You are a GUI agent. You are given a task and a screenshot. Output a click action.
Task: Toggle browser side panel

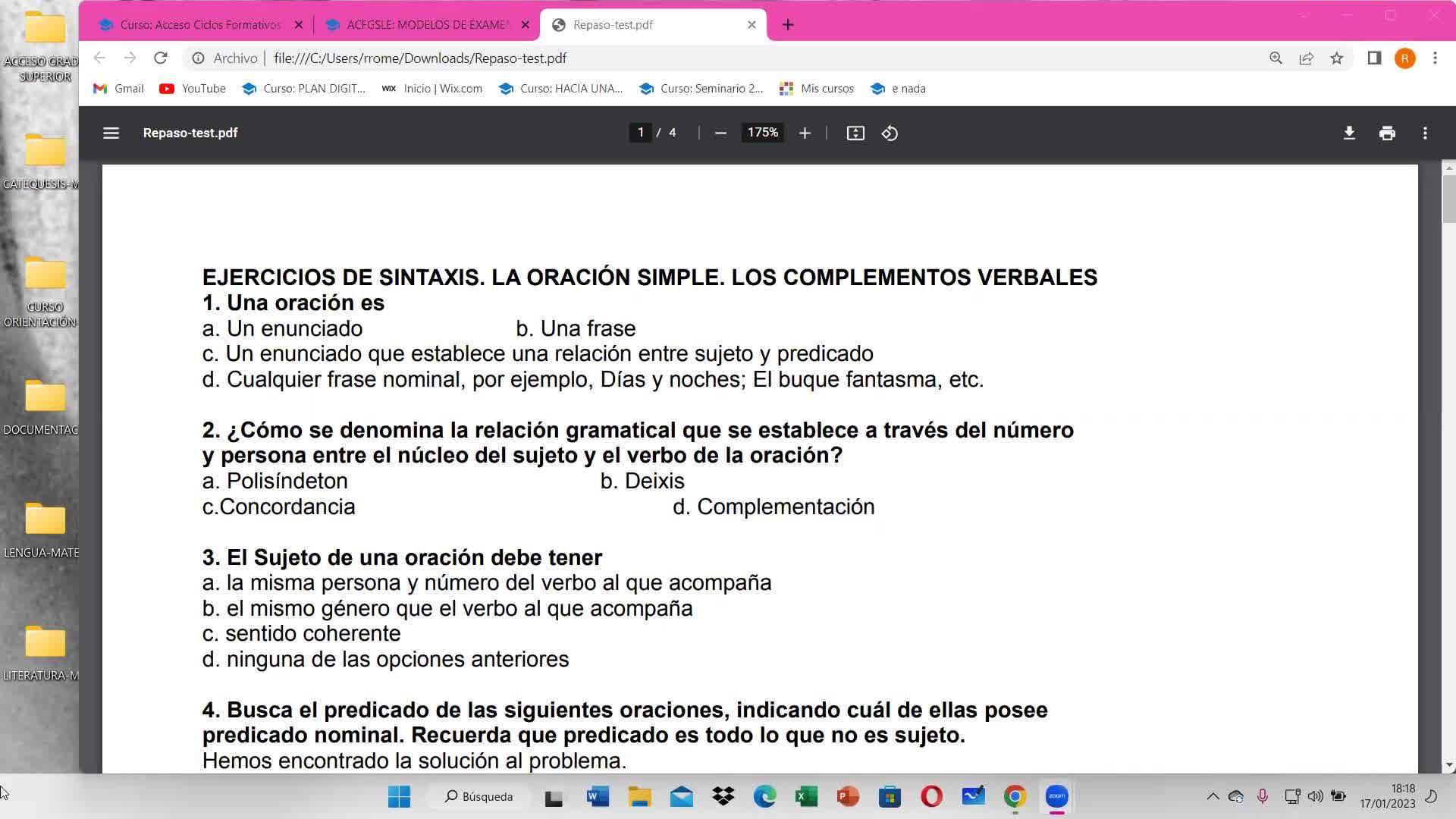1374,58
